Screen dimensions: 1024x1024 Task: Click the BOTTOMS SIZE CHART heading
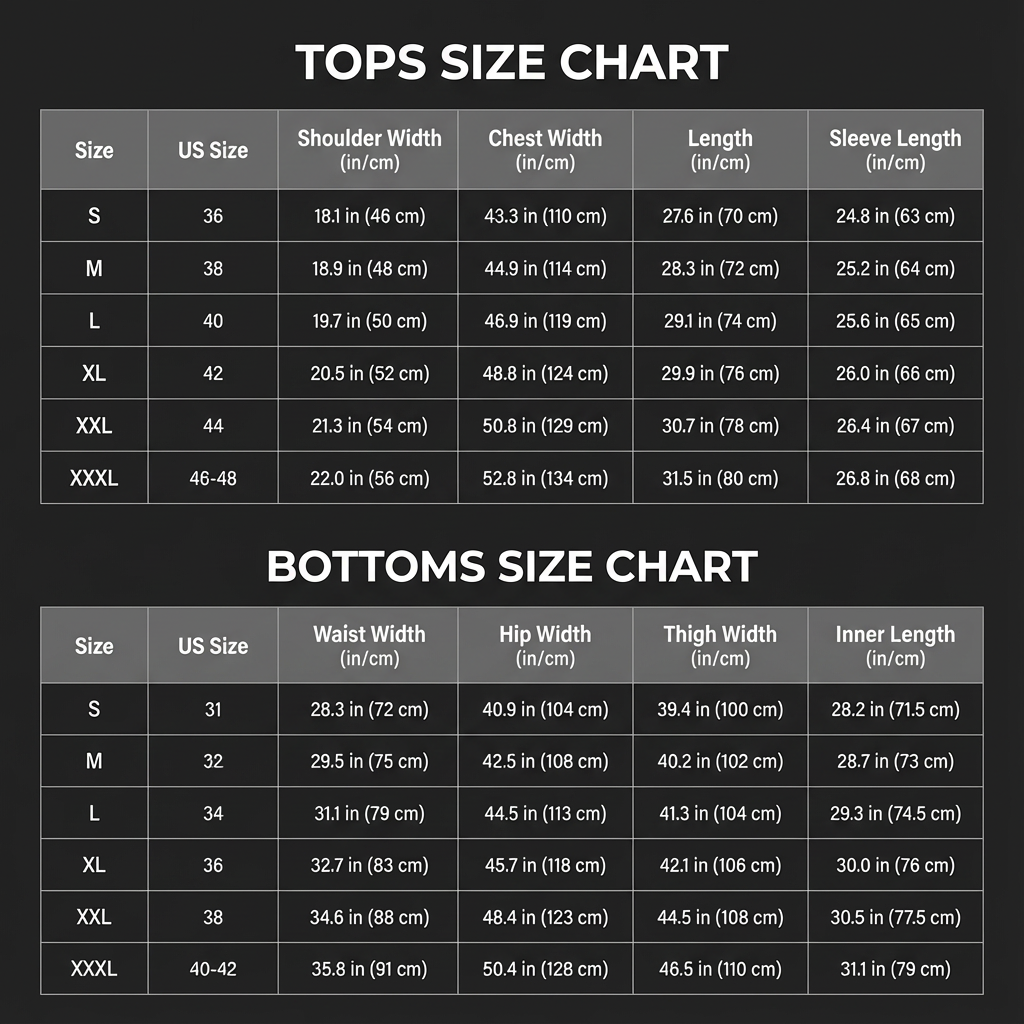click(x=511, y=566)
